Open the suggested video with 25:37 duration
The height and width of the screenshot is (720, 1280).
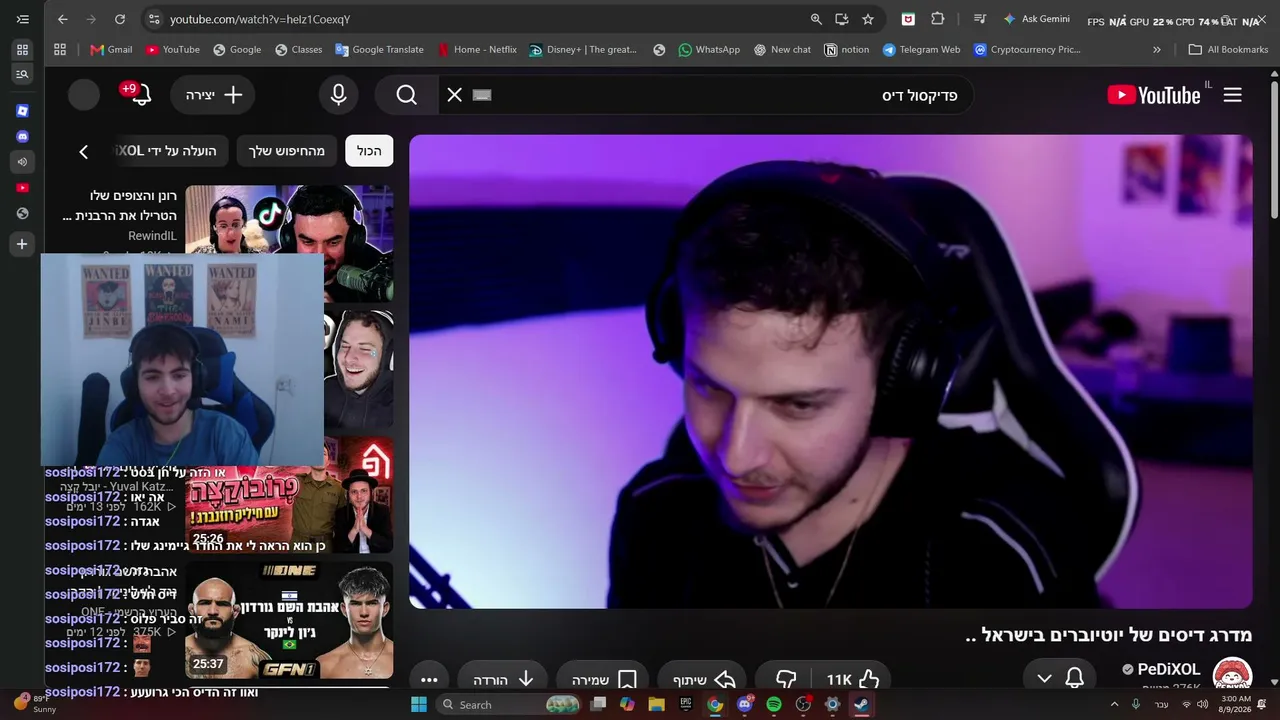tap(289, 620)
